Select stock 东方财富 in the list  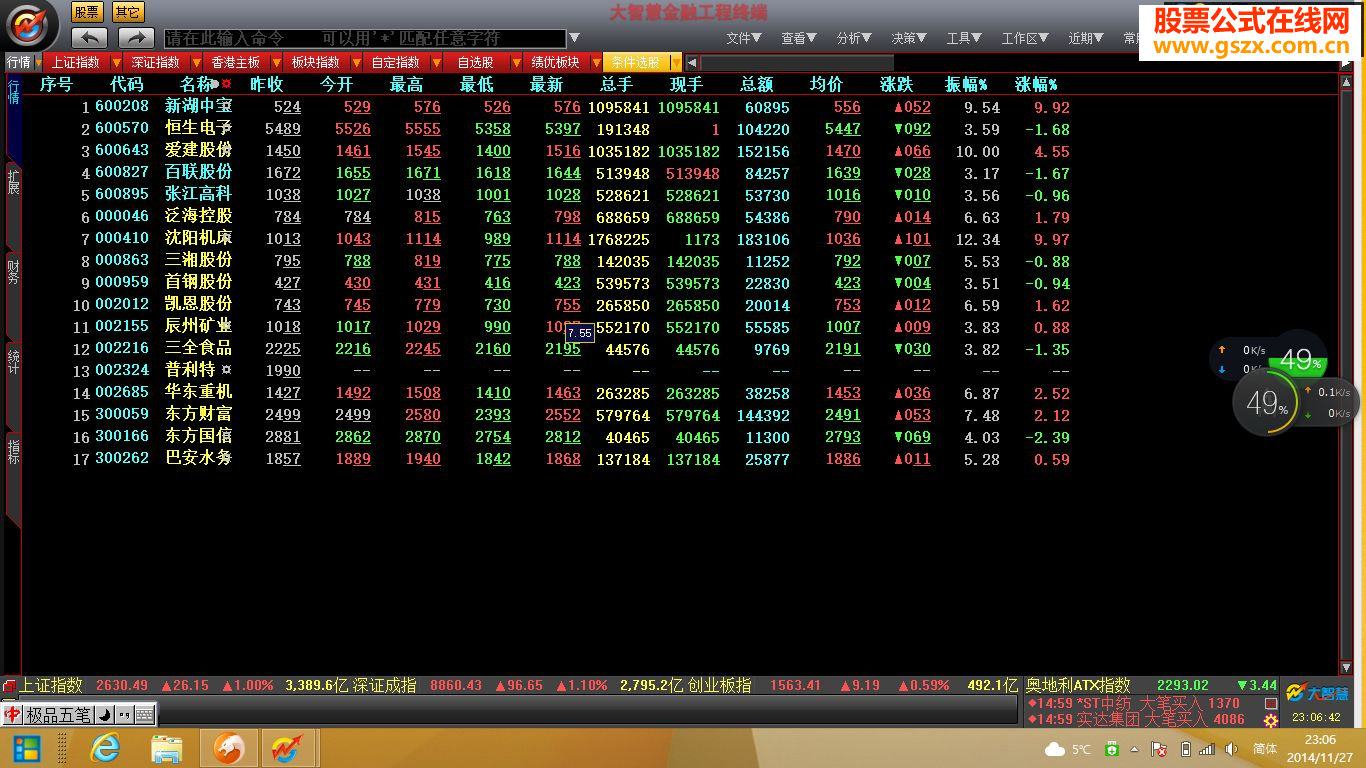198,414
